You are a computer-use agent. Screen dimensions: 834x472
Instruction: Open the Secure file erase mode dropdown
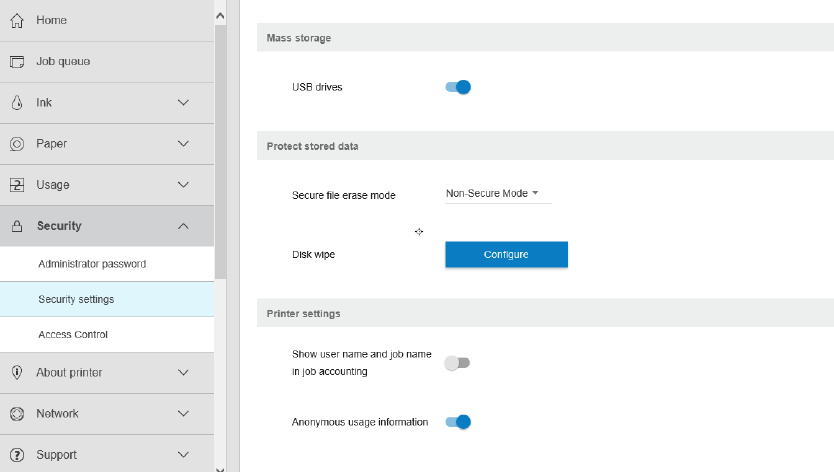point(497,193)
